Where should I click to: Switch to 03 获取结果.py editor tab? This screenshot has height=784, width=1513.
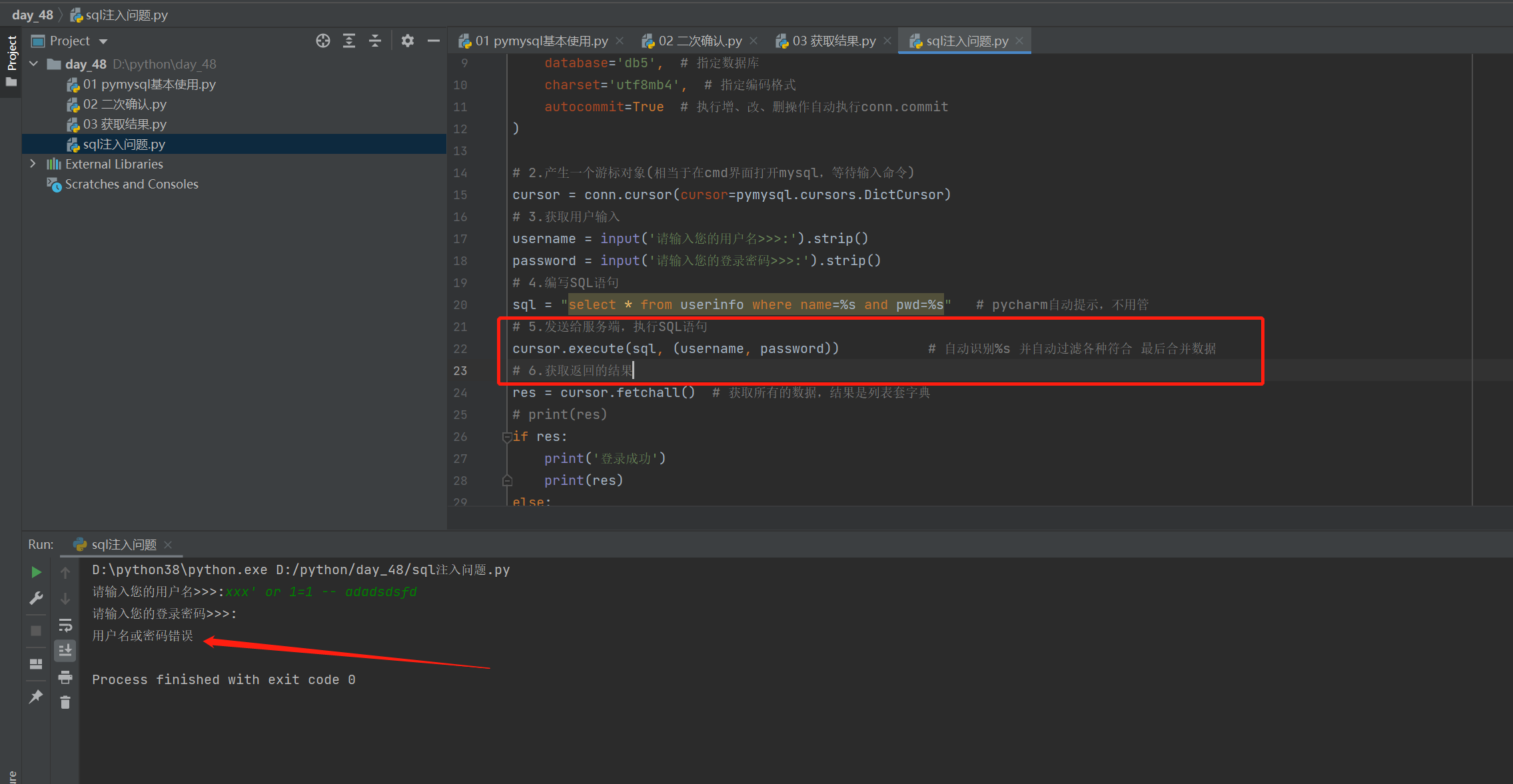pyautogui.click(x=833, y=41)
